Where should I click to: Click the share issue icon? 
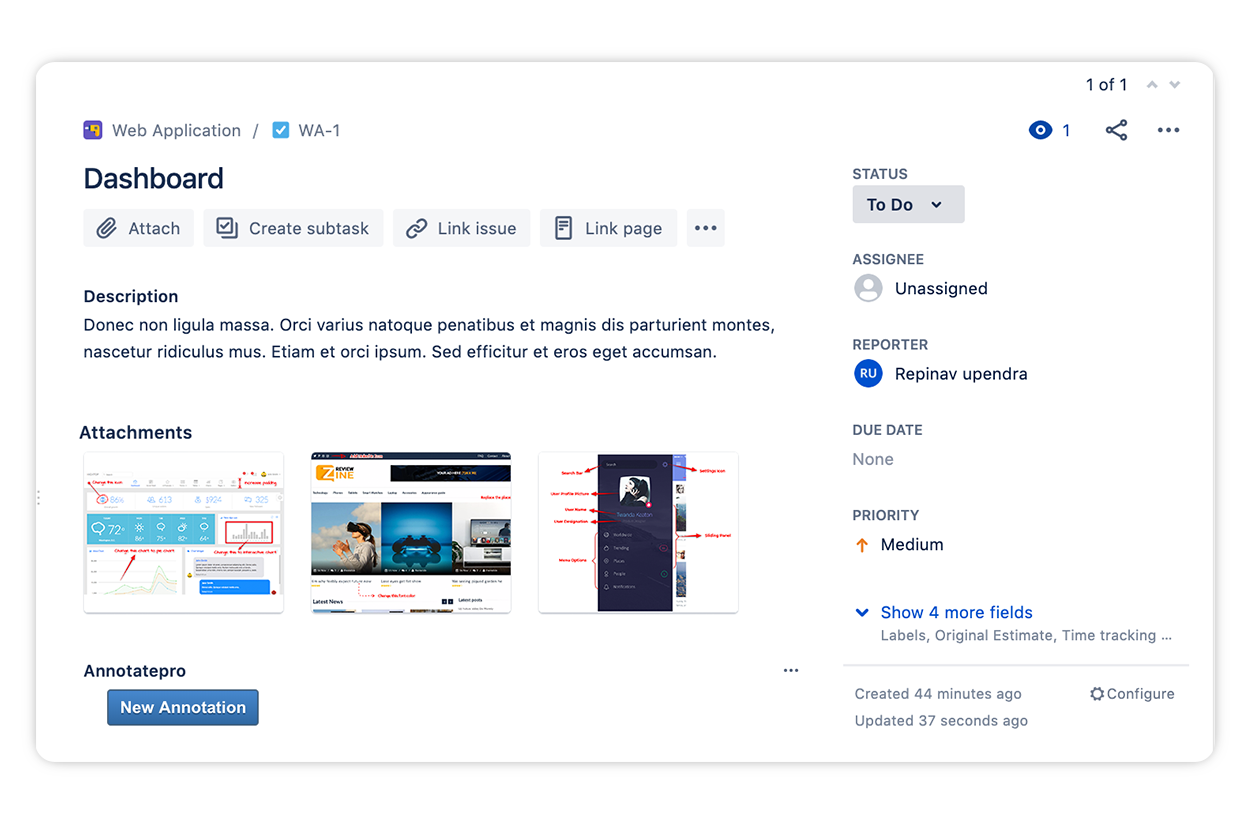[x=1116, y=130]
